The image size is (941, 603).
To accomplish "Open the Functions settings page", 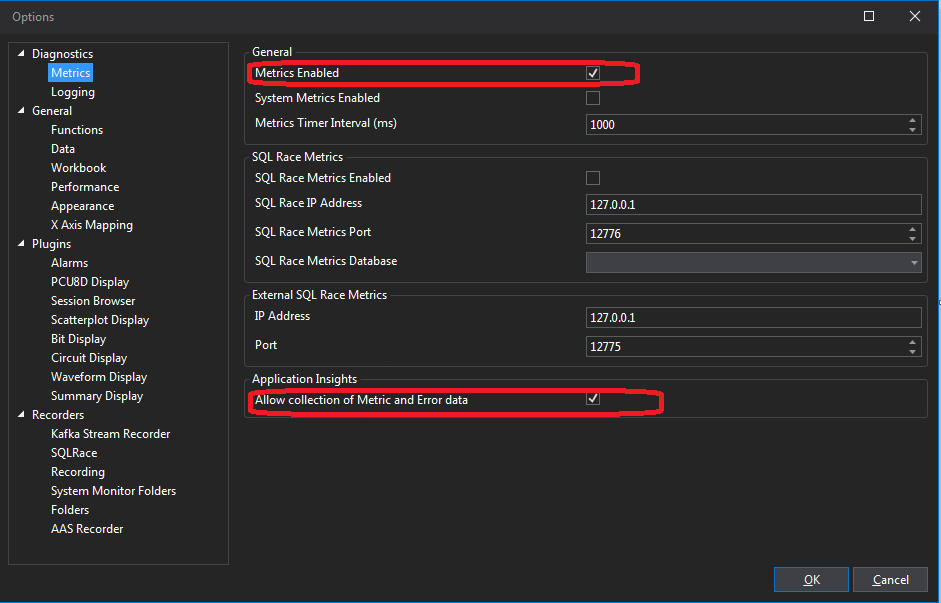I will click(x=77, y=129).
